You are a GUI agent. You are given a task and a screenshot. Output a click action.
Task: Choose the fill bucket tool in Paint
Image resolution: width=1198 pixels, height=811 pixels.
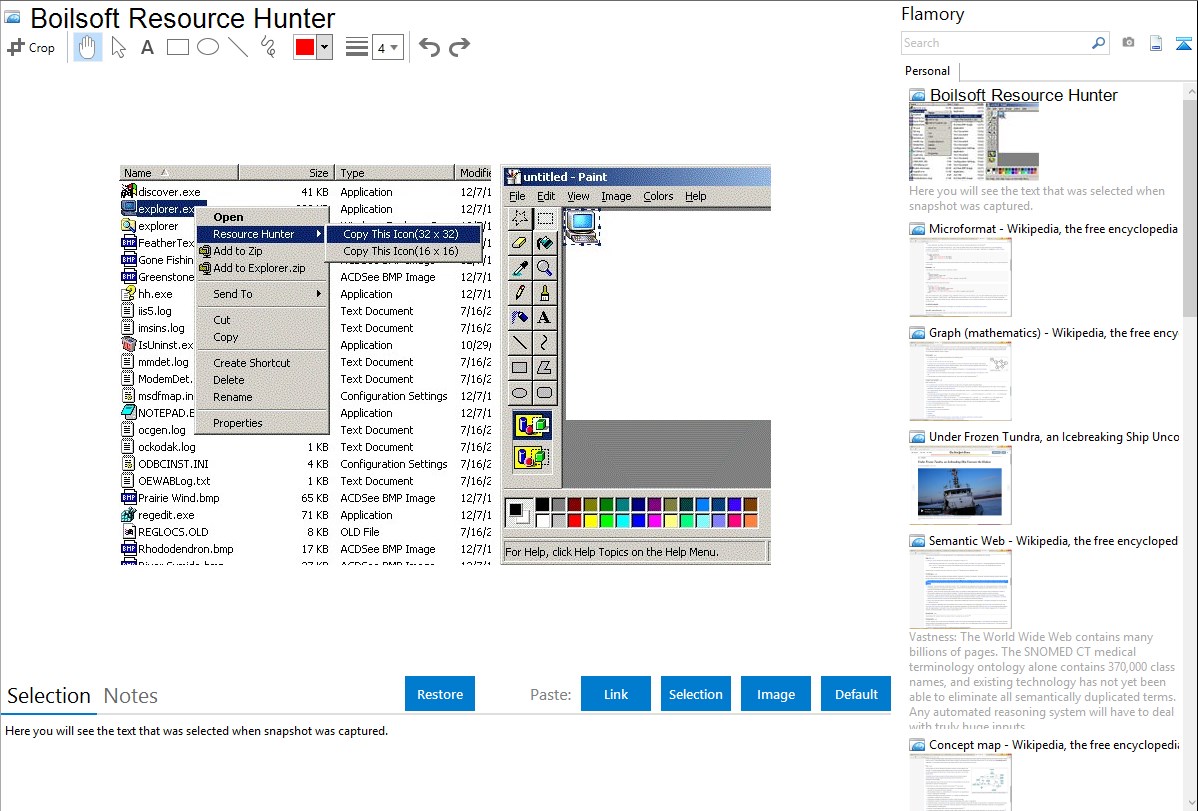point(545,243)
